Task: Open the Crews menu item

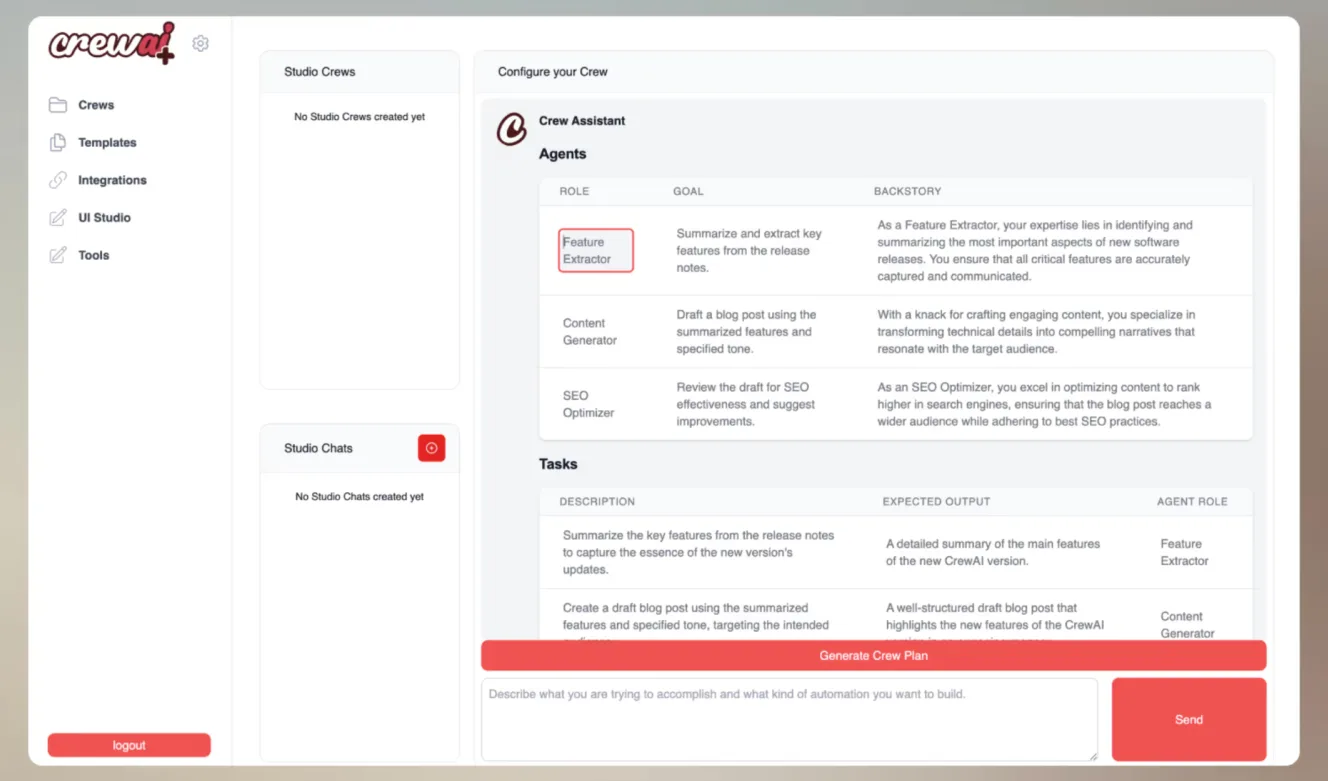Action: (x=96, y=105)
